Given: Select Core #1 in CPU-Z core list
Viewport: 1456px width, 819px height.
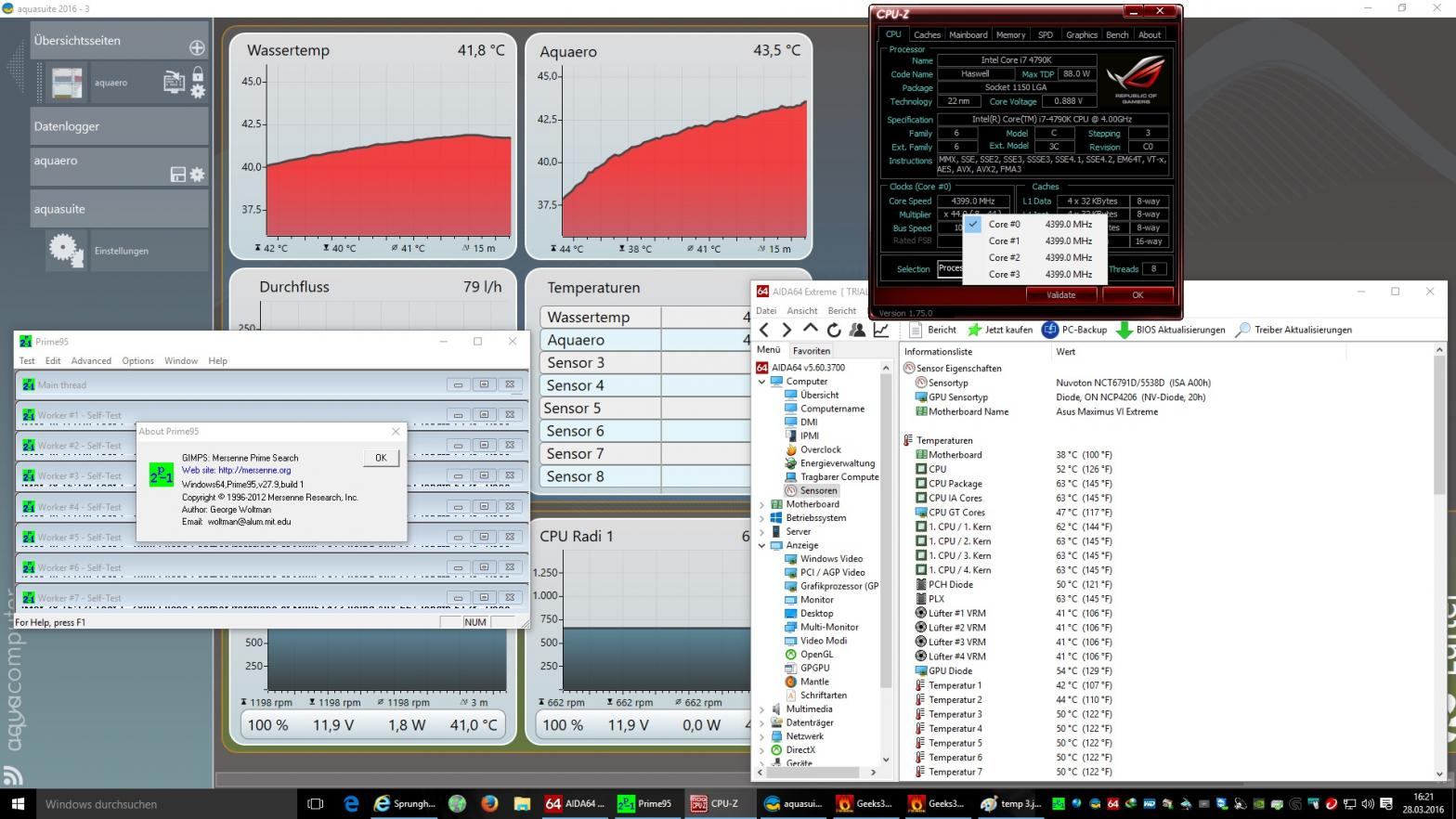Looking at the screenshot, I should (x=1034, y=240).
